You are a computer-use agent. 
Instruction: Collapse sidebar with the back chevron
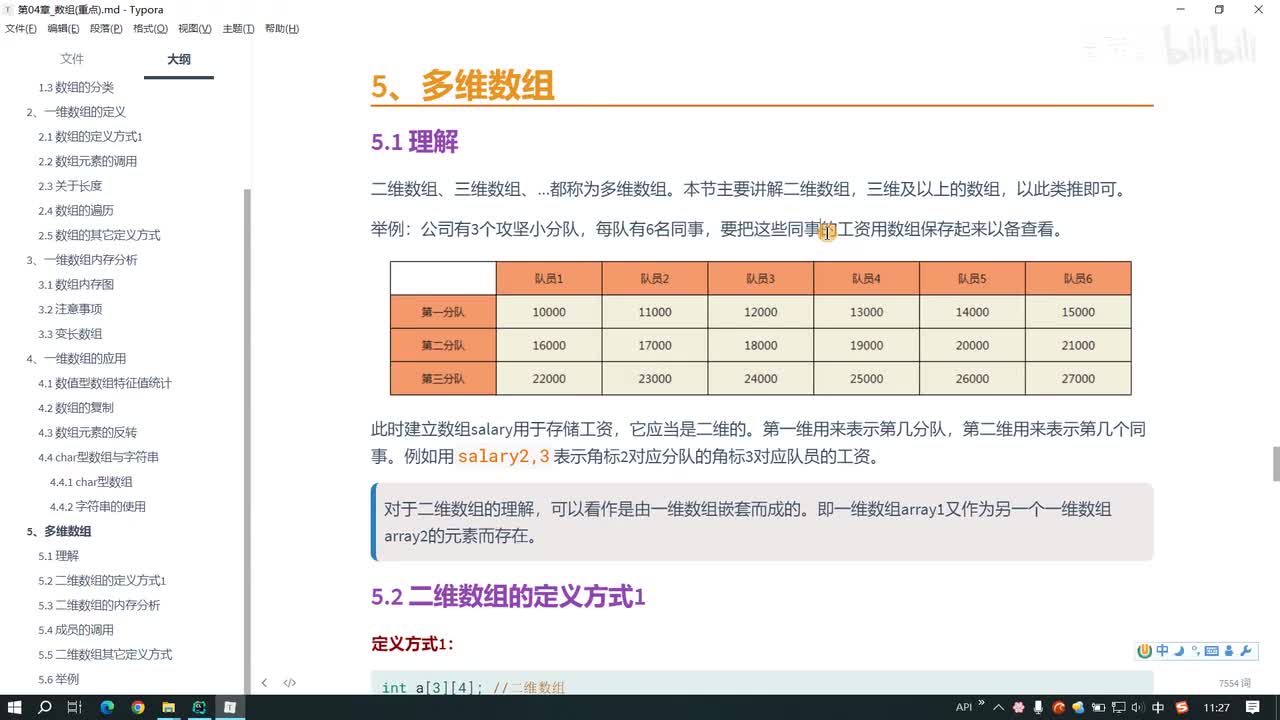264,683
